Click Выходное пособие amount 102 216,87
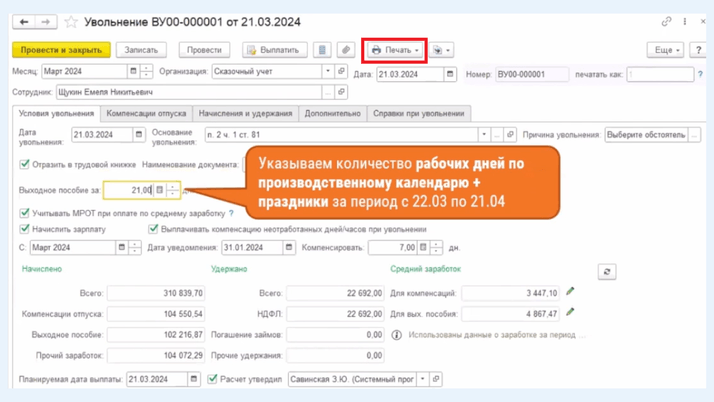The width and height of the screenshot is (714, 402). point(156,335)
